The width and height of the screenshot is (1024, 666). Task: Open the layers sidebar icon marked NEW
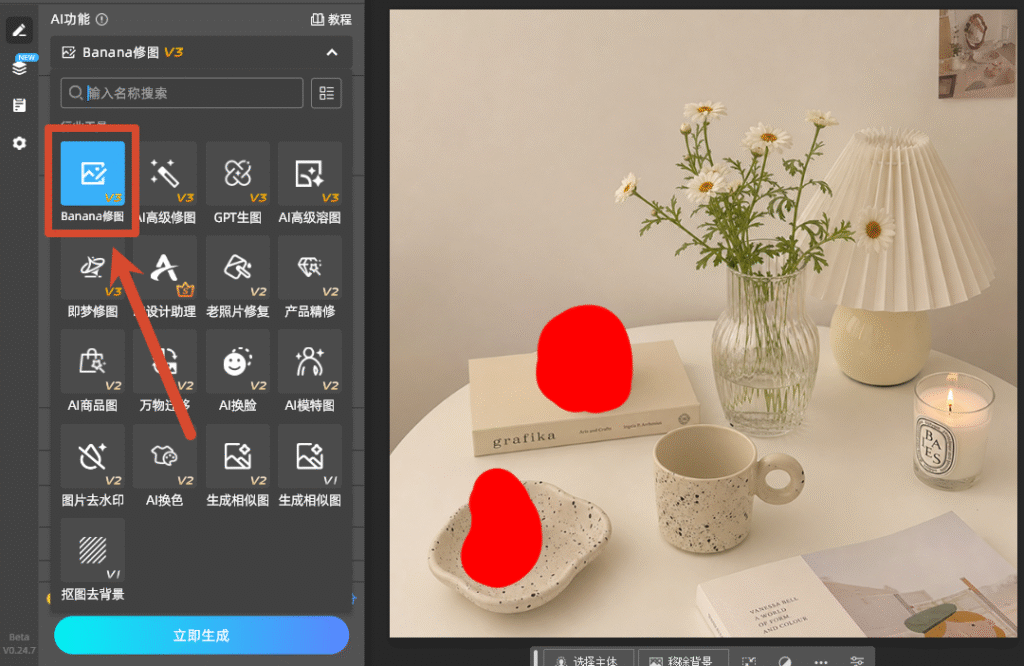pyautogui.click(x=20, y=65)
